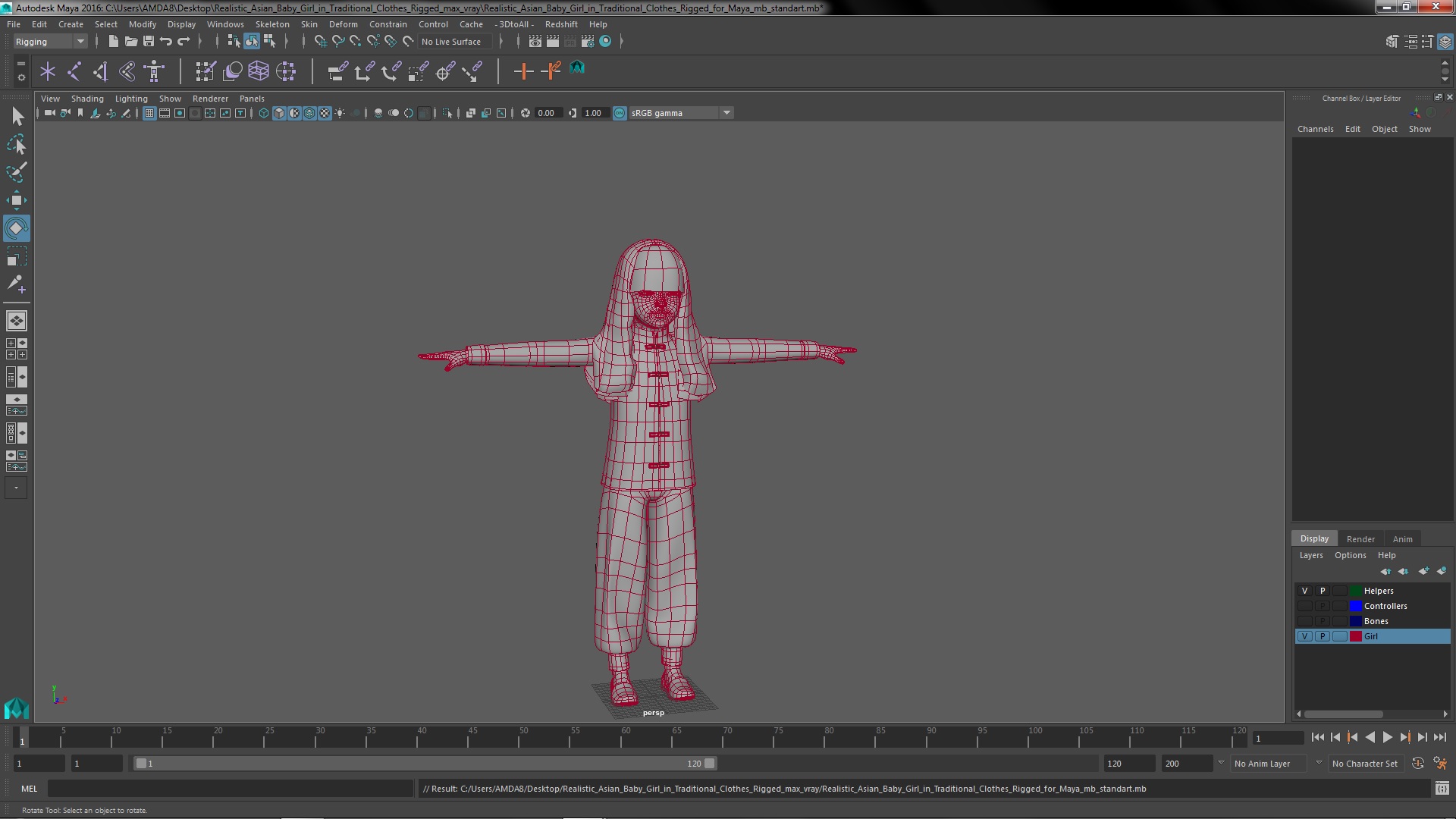The image size is (1456, 819).
Task: Click the Helpers layer green color swatch
Action: pos(1355,591)
